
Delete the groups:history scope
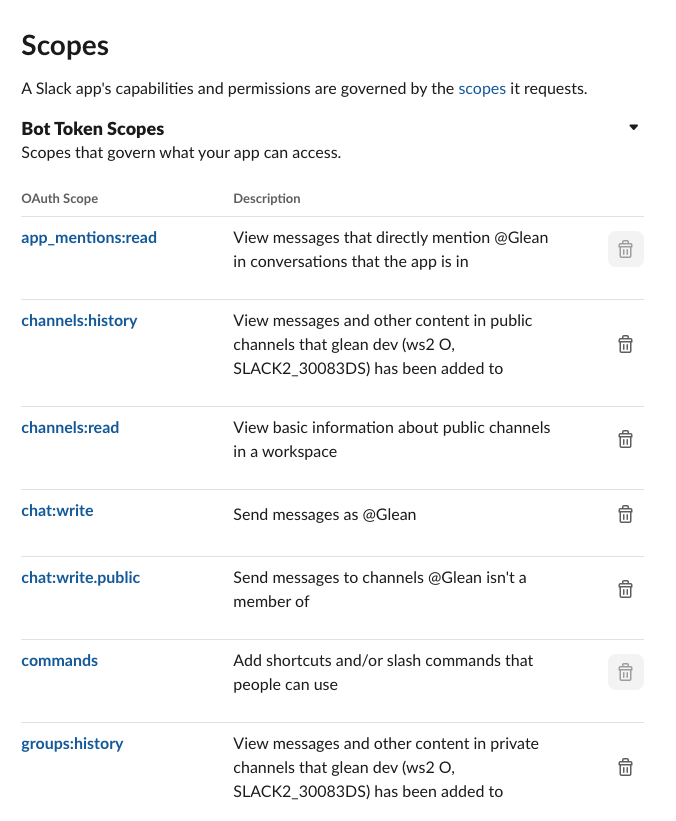point(625,768)
